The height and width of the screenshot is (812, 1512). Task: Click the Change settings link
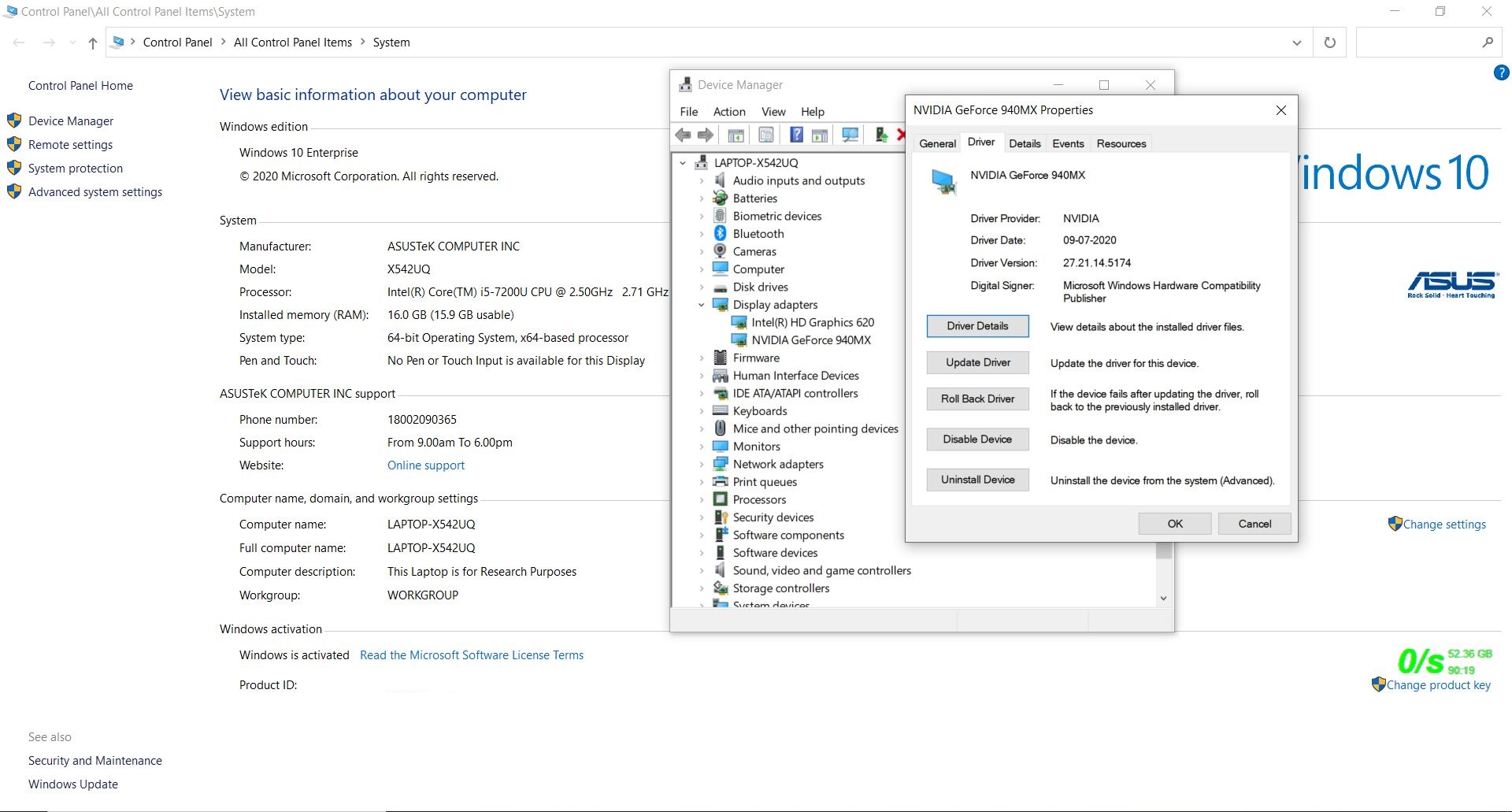pyautogui.click(x=1444, y=525)
